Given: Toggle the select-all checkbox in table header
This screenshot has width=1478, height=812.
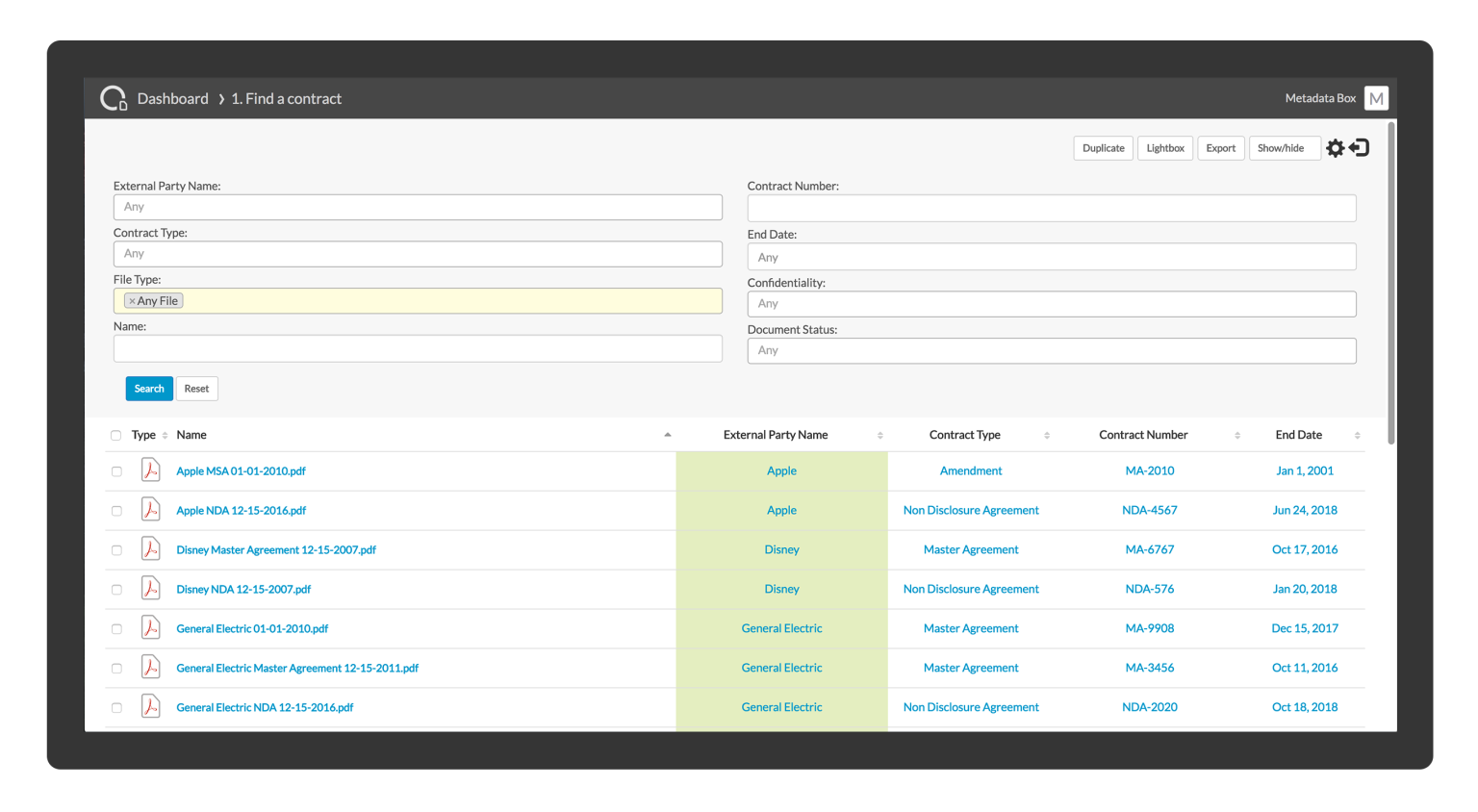Looking at the screenshot, I should (116, 435).
